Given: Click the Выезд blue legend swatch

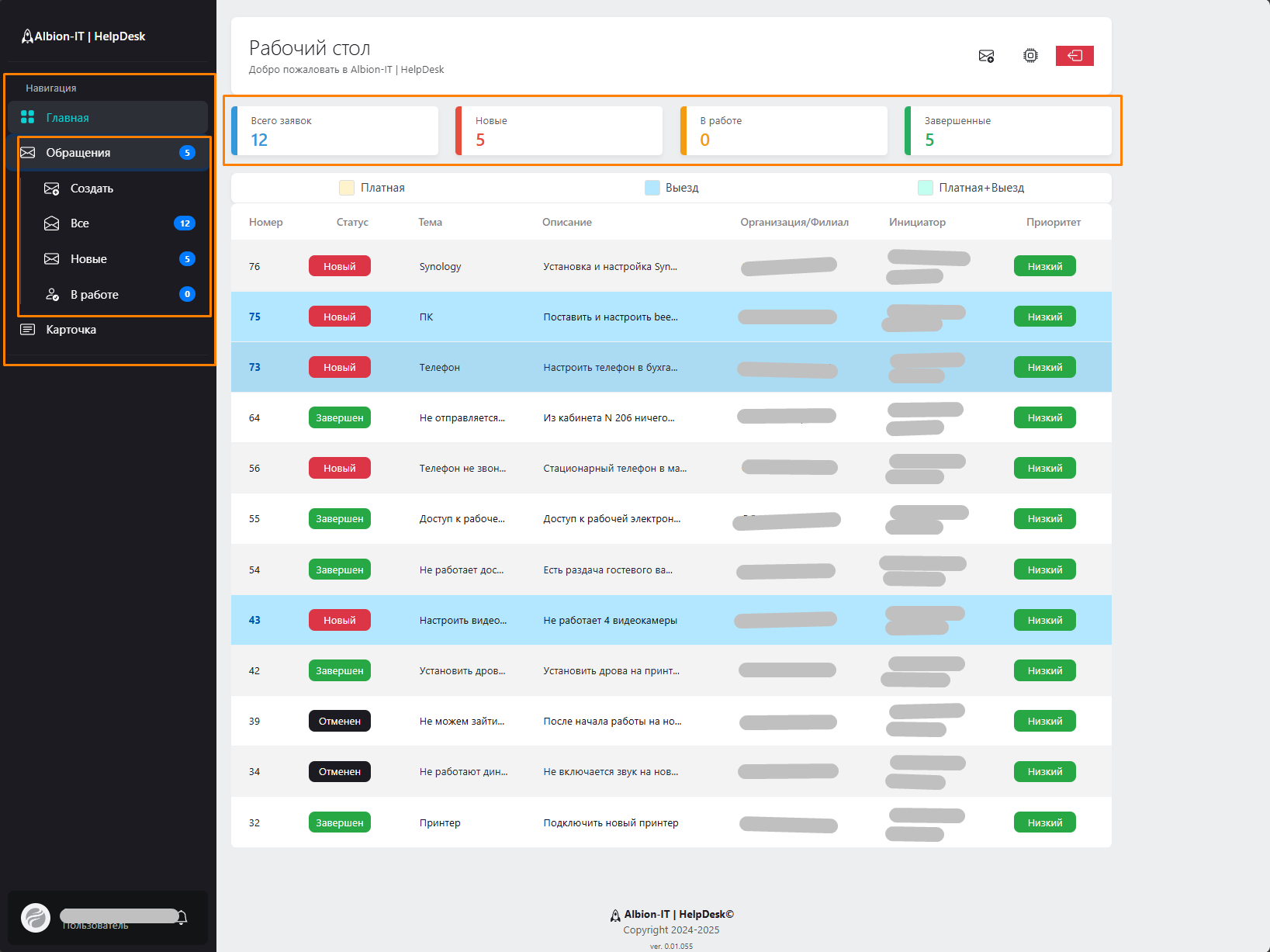Looking at the screenshot, I should click(x=652, y=188).
